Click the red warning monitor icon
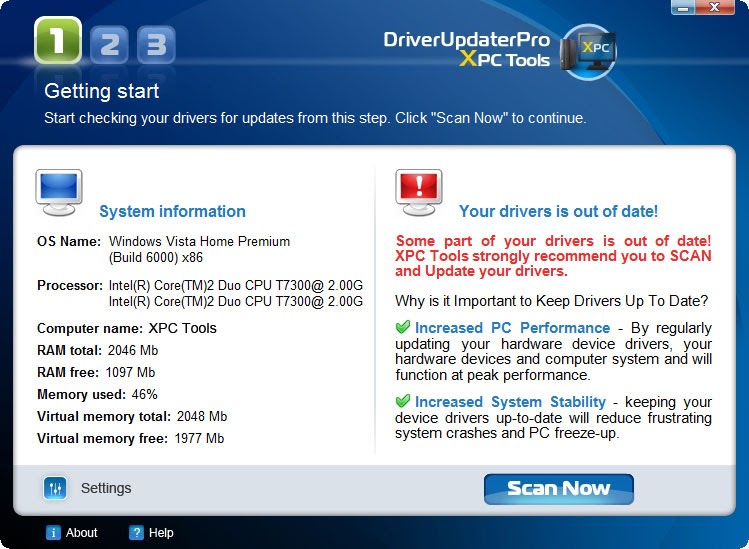The height and width of the screenshot is (549, 749). tap(419, 193)
